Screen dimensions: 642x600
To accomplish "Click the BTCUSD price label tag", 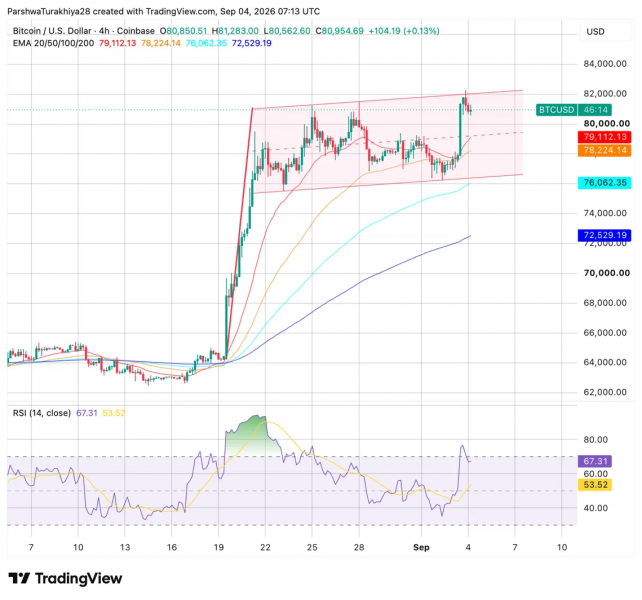I will coord(556,110).
